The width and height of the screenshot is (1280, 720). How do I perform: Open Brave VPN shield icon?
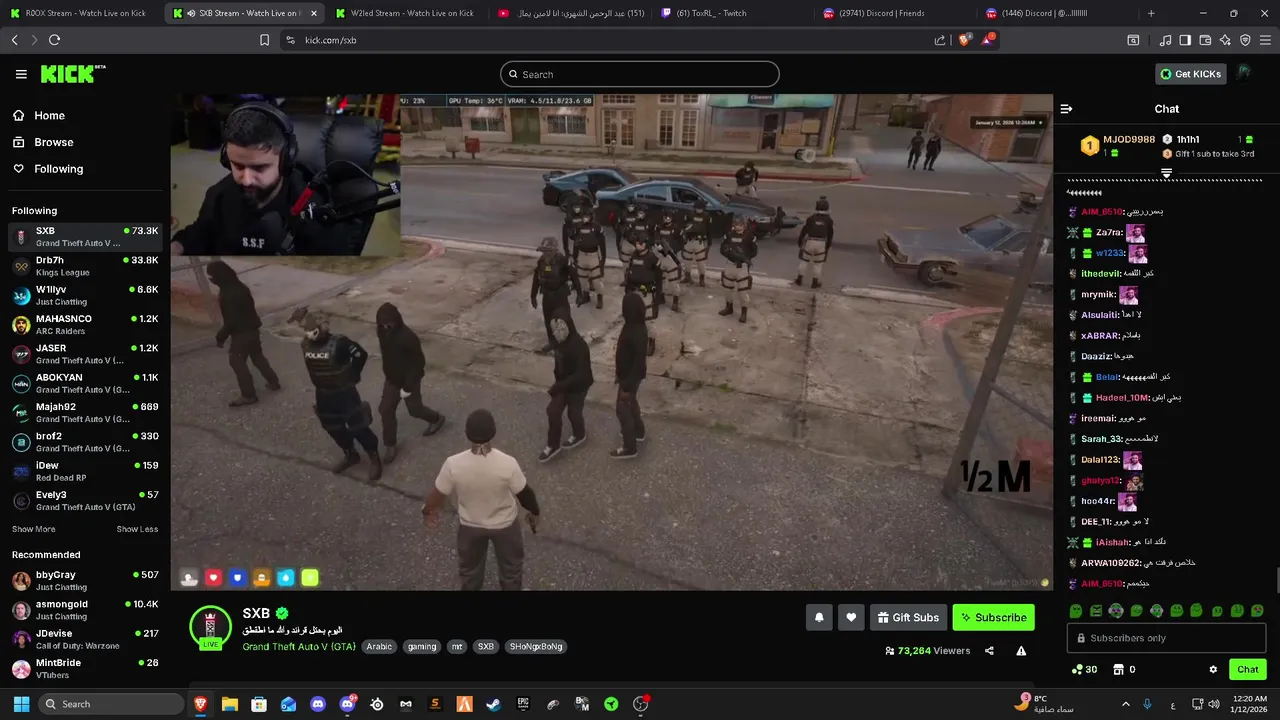click(x=1245, y=40)
